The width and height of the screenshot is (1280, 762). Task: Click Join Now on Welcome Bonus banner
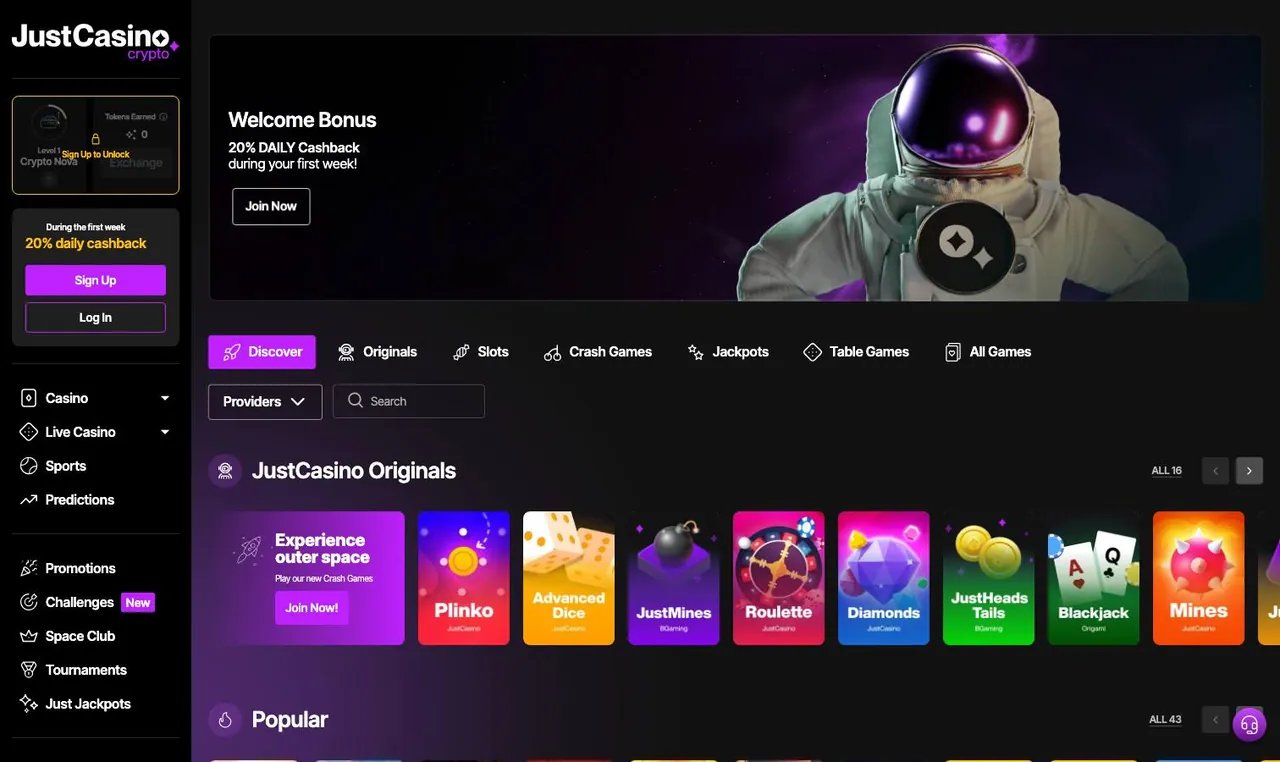[x=271, y=206]
